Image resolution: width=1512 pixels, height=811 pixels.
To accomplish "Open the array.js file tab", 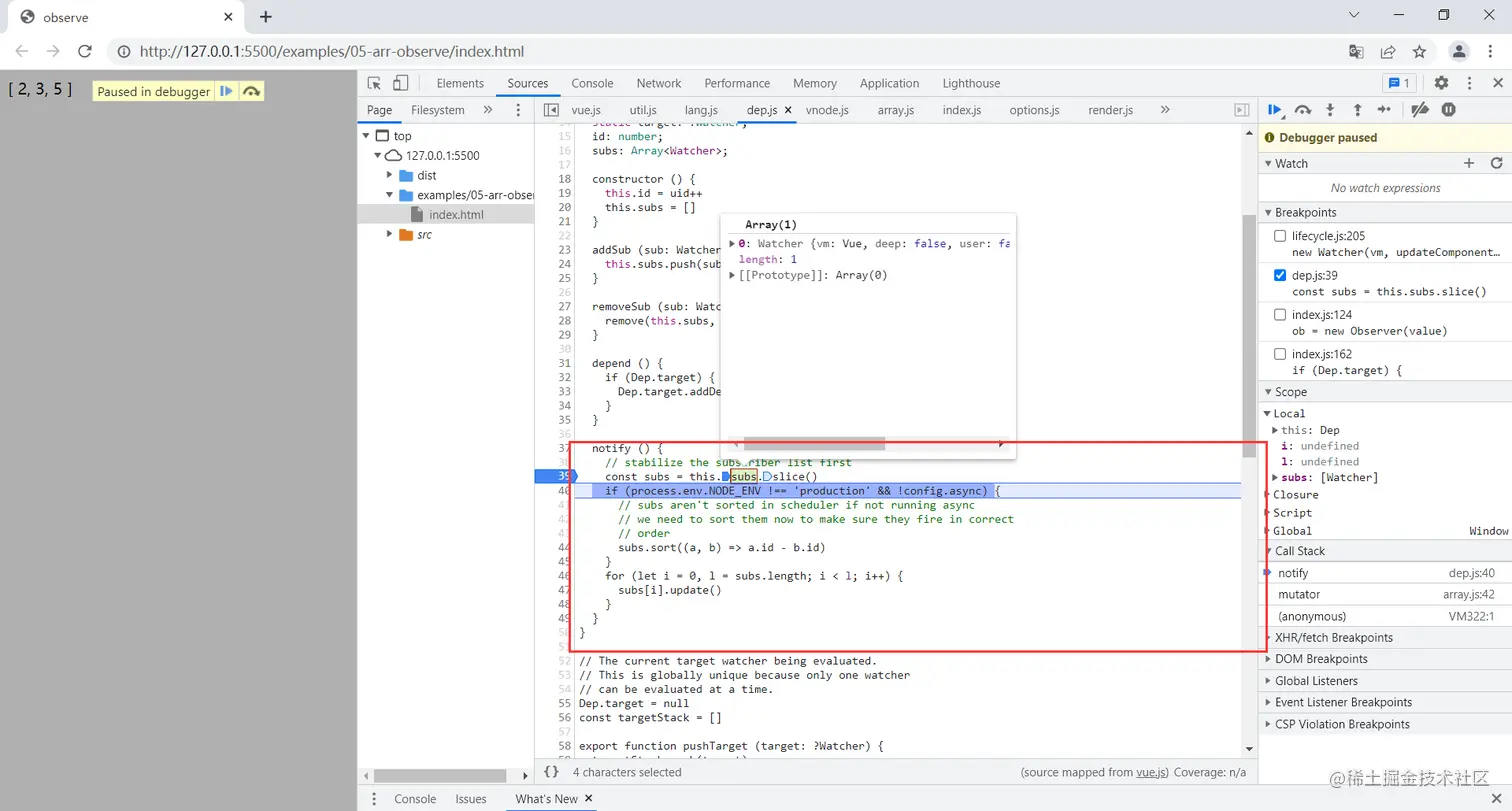I will point(895,110).
